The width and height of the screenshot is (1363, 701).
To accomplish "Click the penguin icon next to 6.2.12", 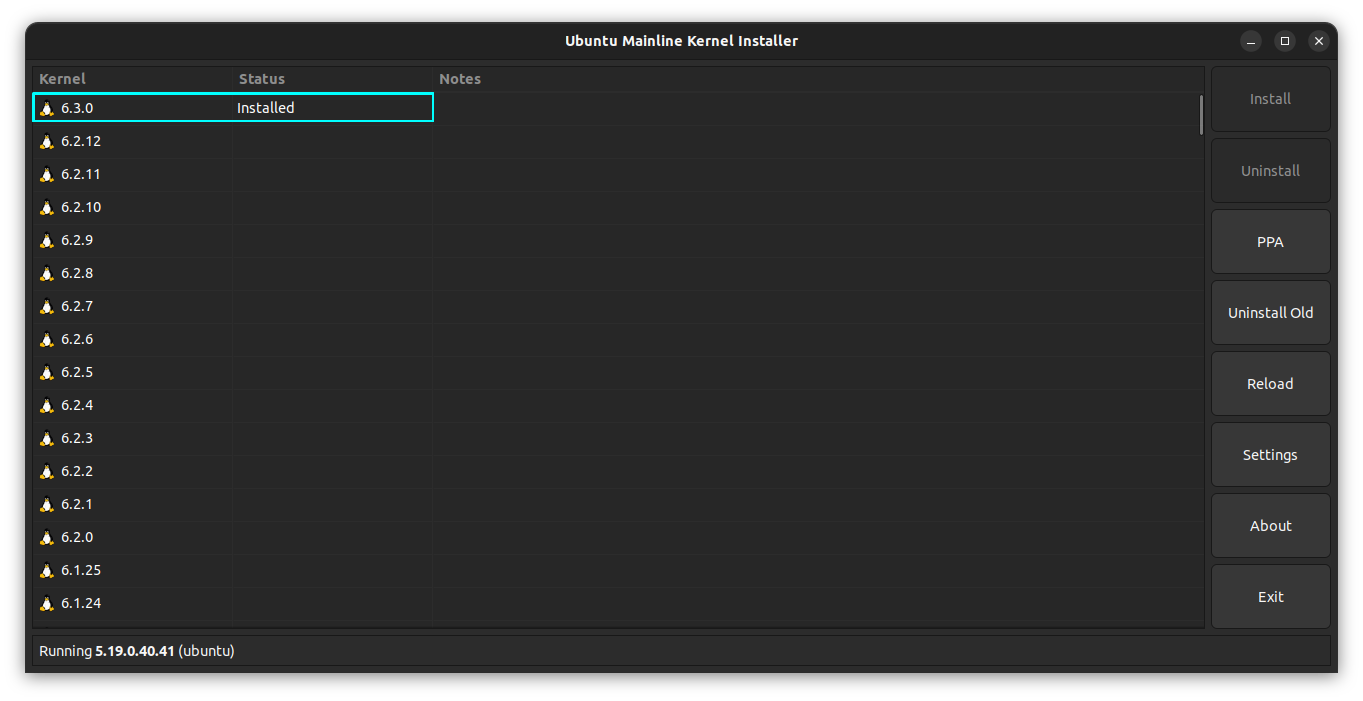I will (47, 141).
